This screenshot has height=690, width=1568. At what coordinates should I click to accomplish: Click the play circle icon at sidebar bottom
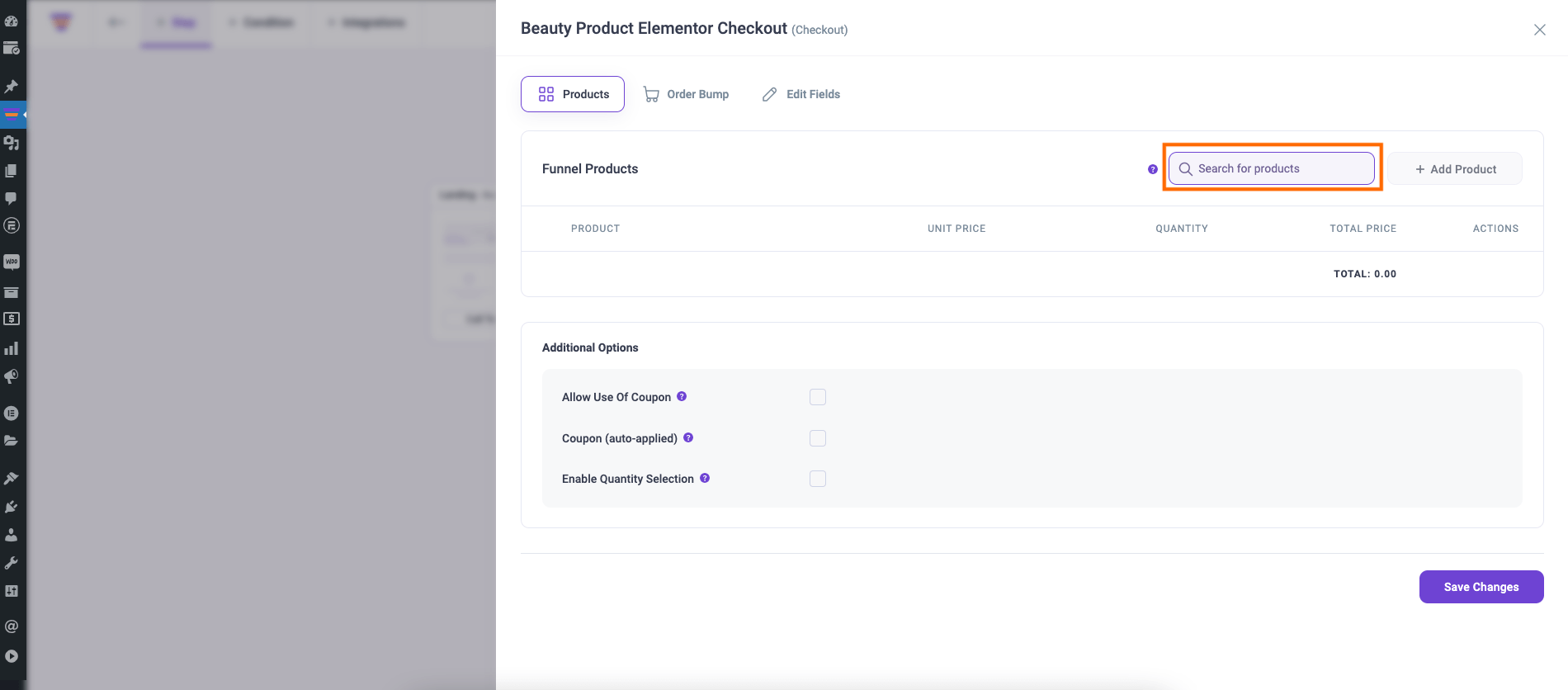click(x=12, y=656)
